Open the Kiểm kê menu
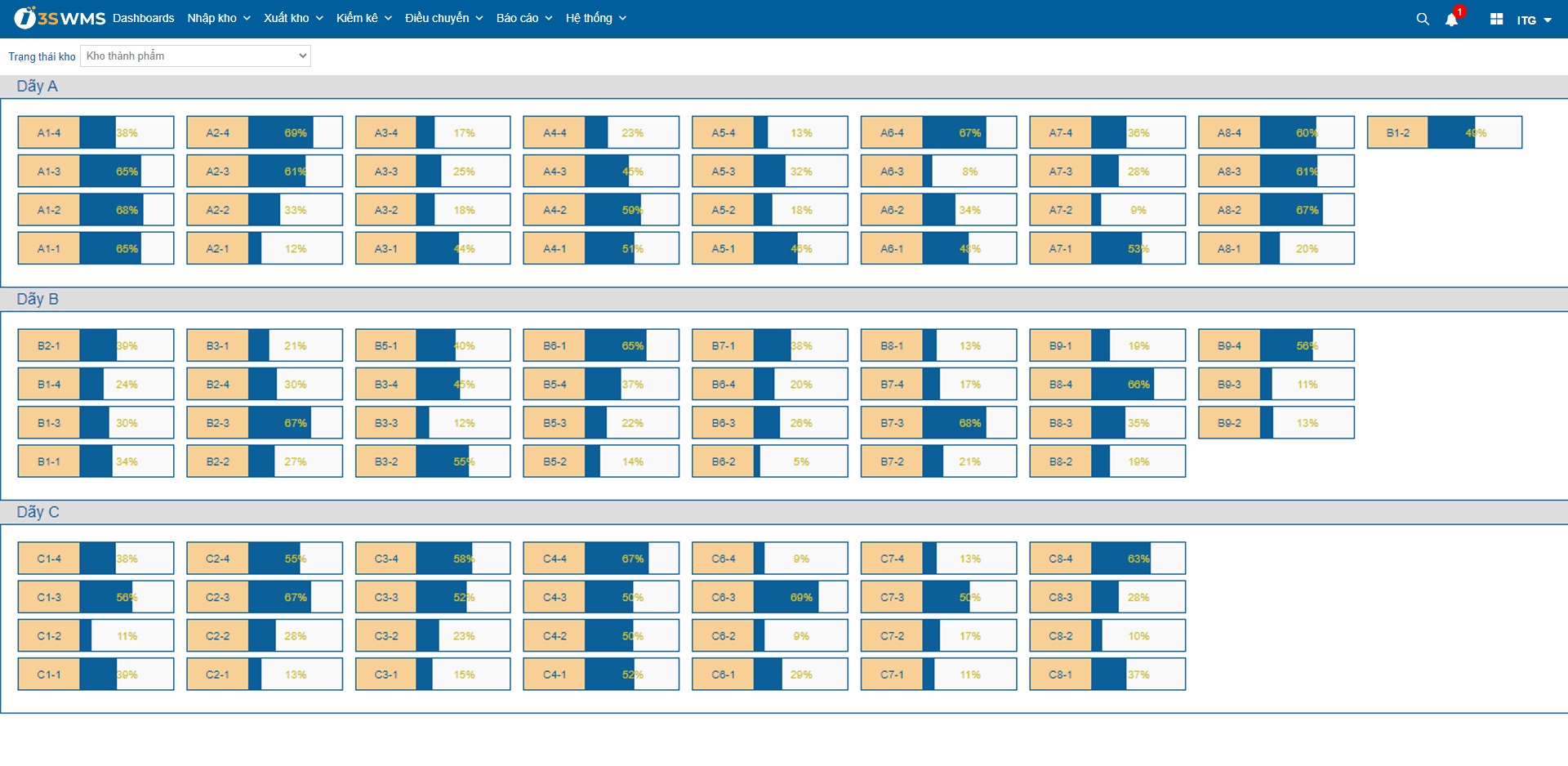This screenshot has height=766, width=1568. pos(363,18)
